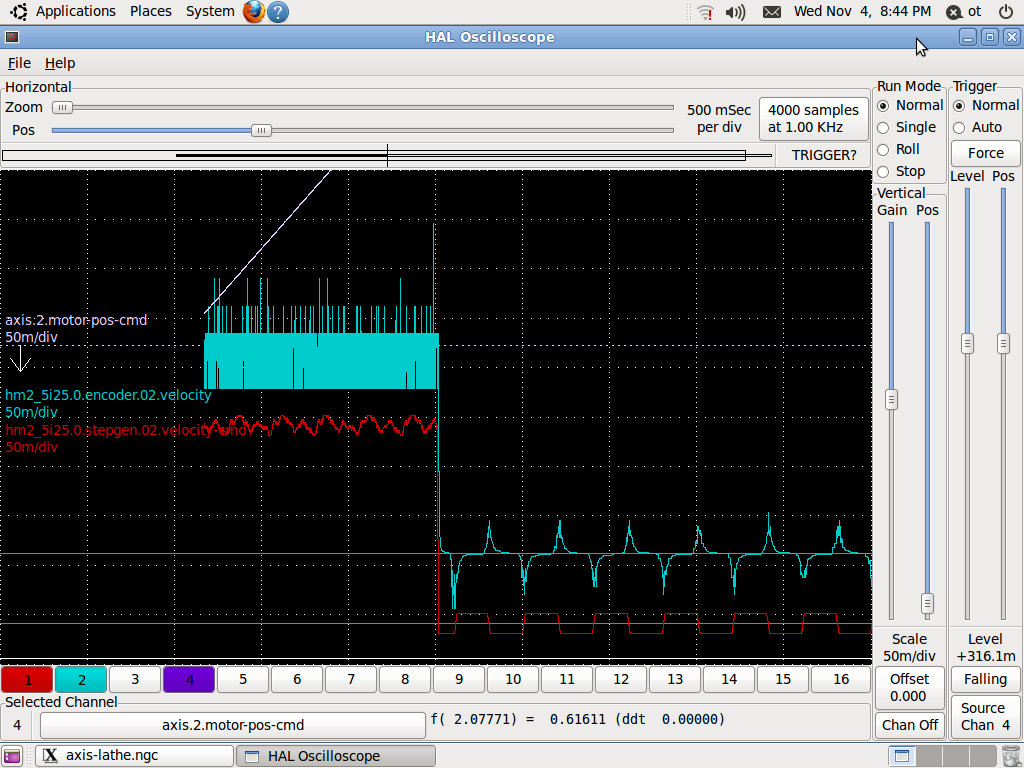Click the volume speaker icon
The height and width of the screenshot is (768, 1024).
pyautogui.click(x=736, y=12)
